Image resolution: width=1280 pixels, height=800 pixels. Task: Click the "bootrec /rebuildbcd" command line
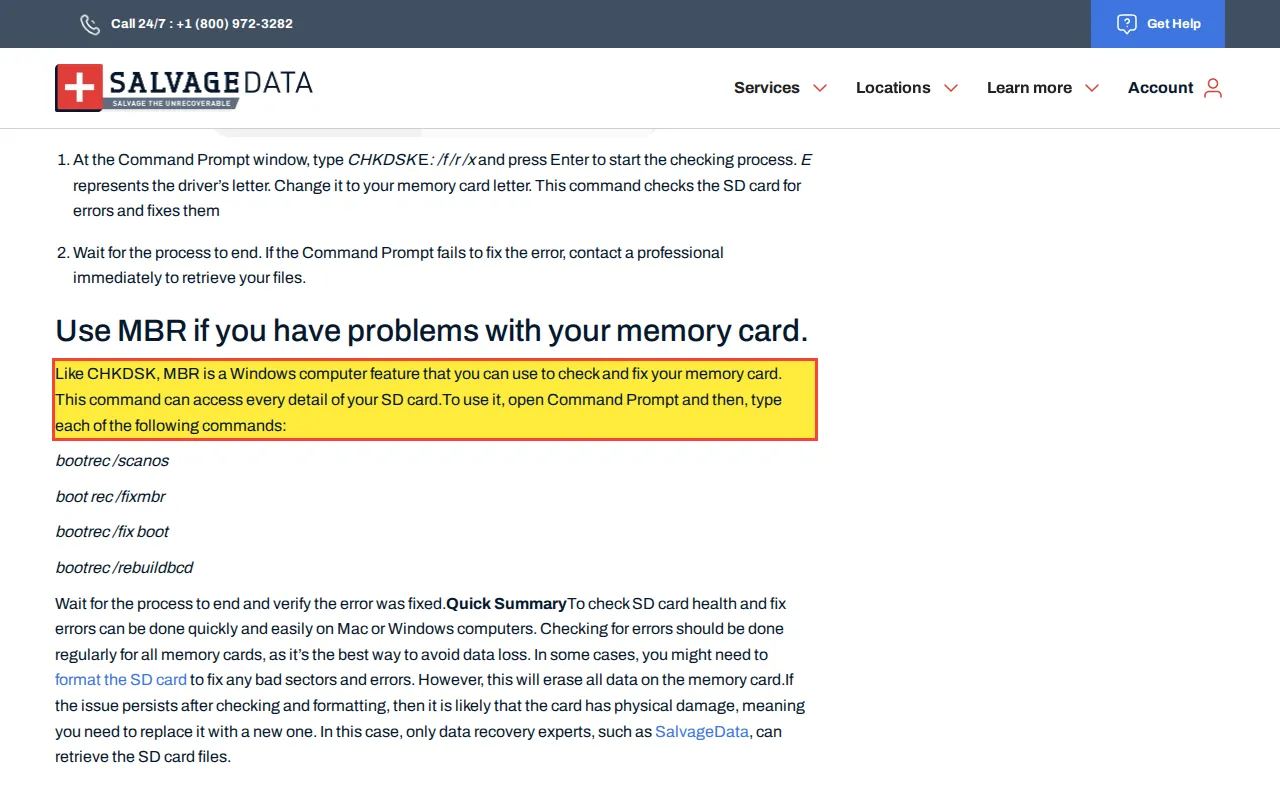124,568
